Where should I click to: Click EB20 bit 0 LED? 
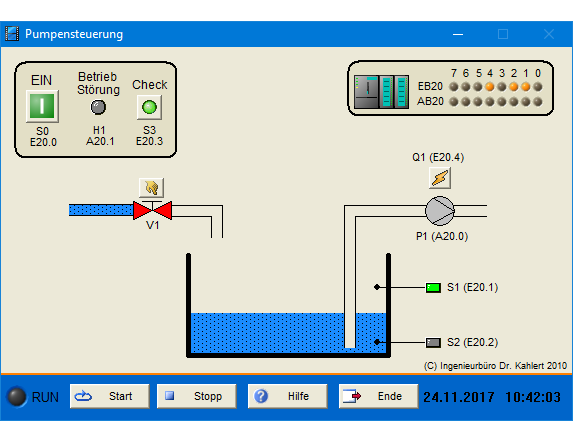(538, 87)
